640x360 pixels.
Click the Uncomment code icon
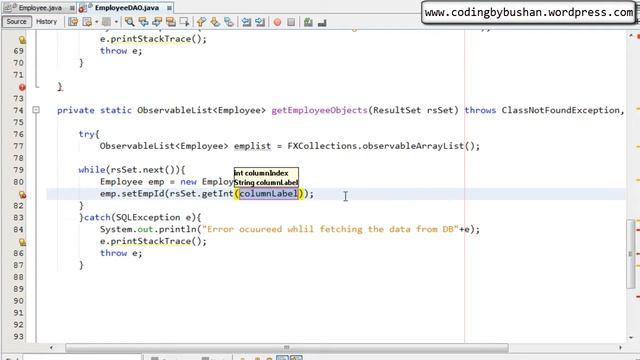click(322, 22)
